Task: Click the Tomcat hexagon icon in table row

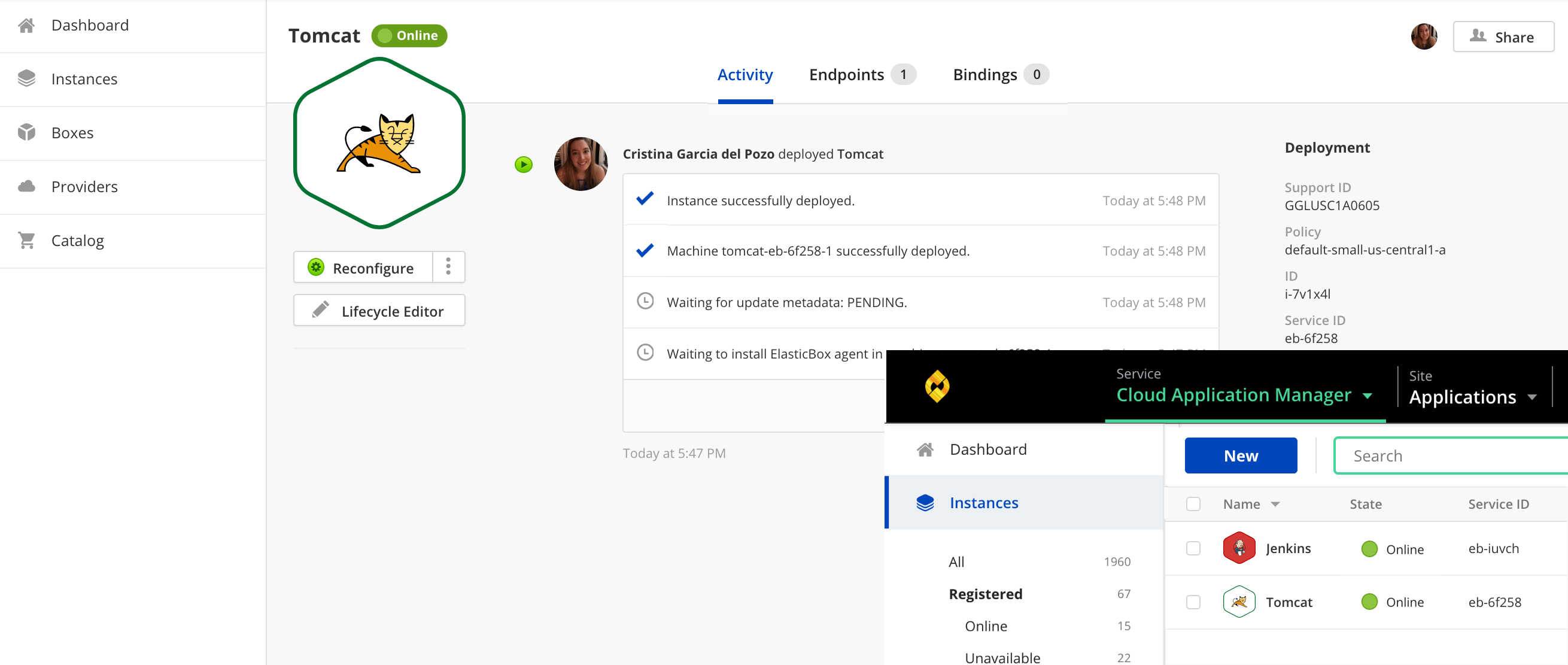Action: pyautogui.click(x=1239, y=602)
